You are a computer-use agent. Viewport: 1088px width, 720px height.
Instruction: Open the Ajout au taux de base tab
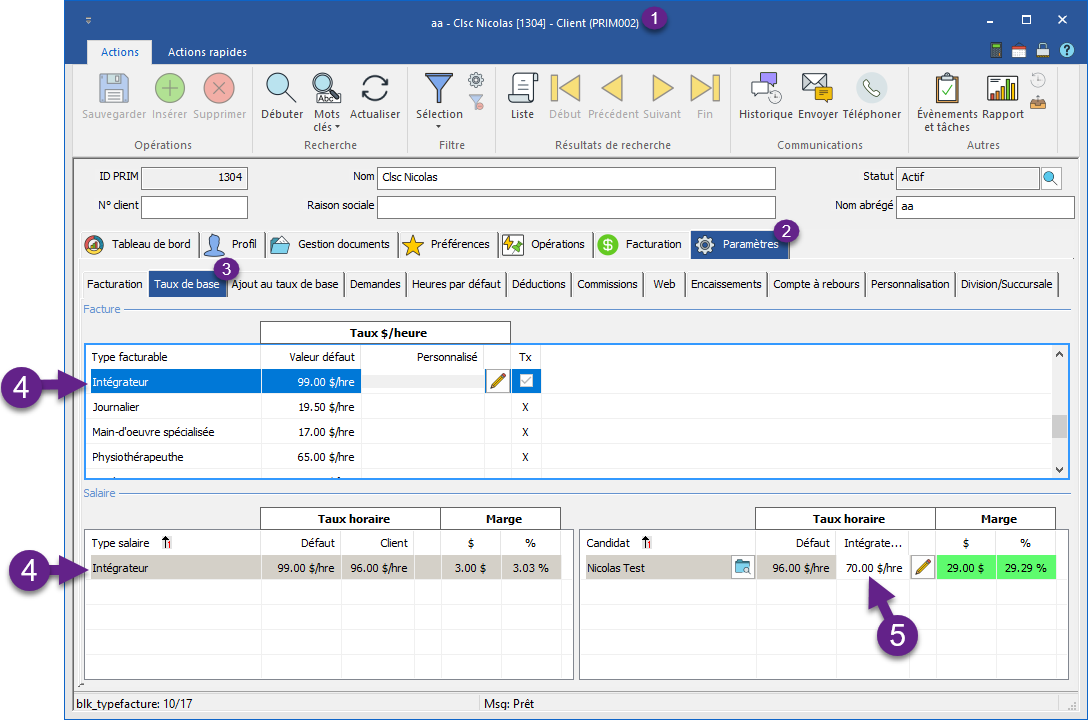pos(285,284)
